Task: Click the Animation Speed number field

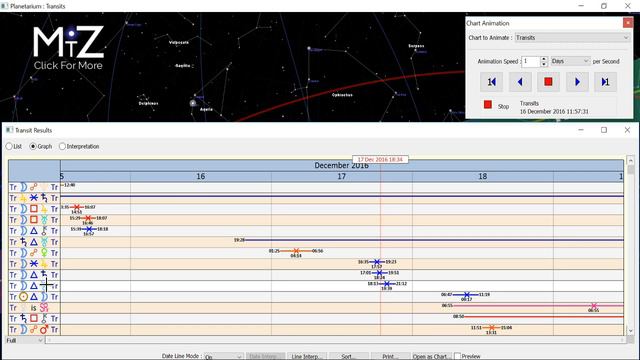Action: [531, 61]
